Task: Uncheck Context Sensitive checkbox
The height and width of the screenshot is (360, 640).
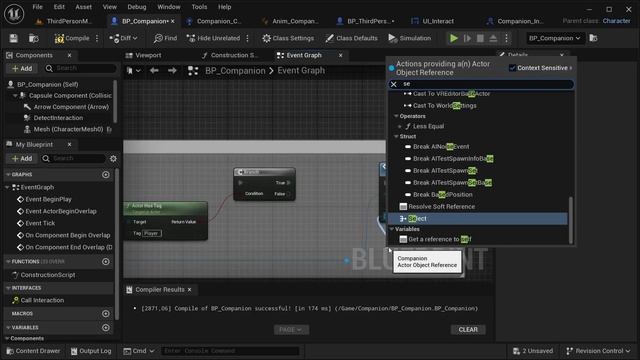Action: [x=512, y=68]
